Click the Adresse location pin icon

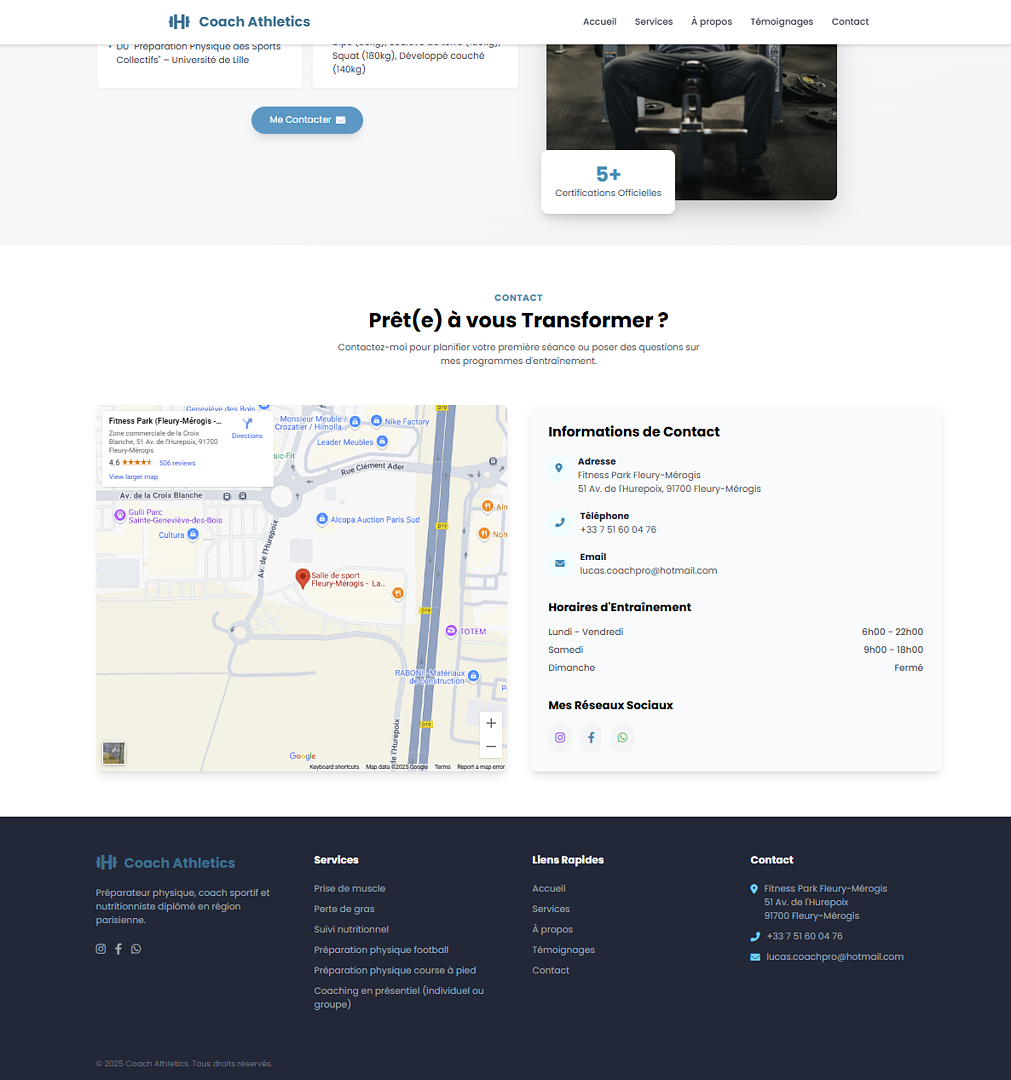click(559, 468)
